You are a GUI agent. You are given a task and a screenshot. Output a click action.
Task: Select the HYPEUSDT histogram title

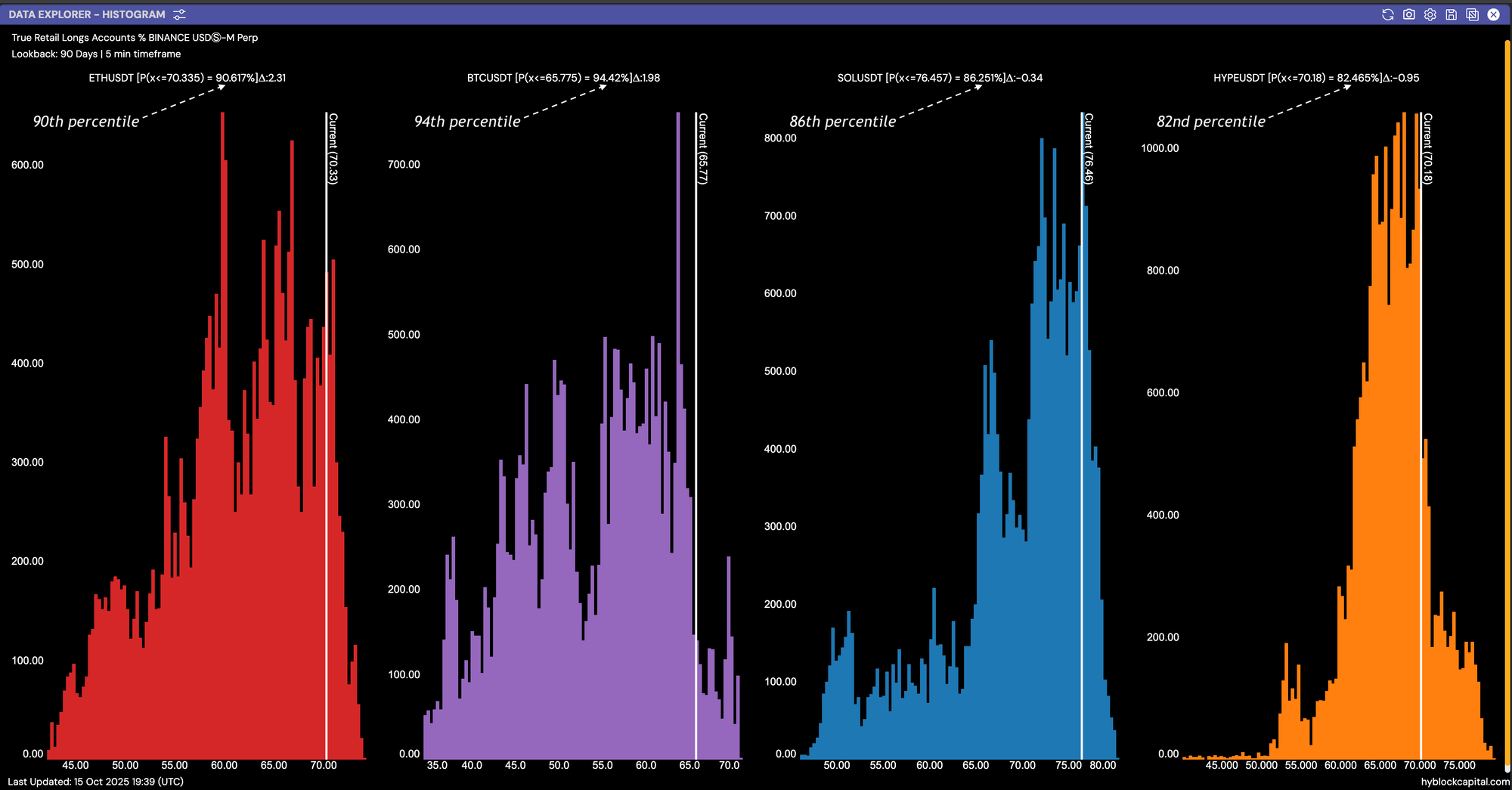(x=1316, y=78)
